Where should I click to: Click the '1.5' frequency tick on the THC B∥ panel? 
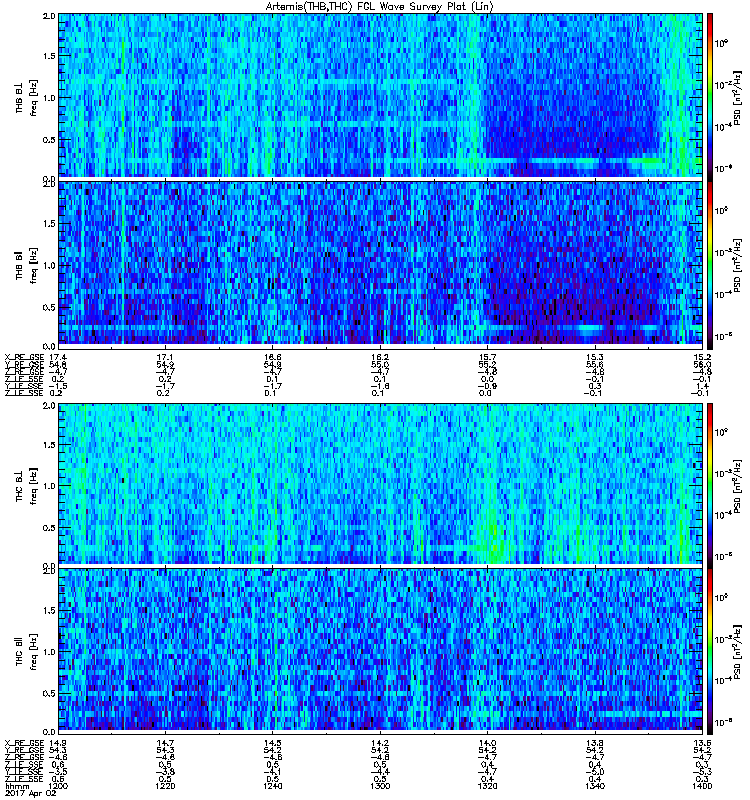pyautogui.click(x=49, y=610)
